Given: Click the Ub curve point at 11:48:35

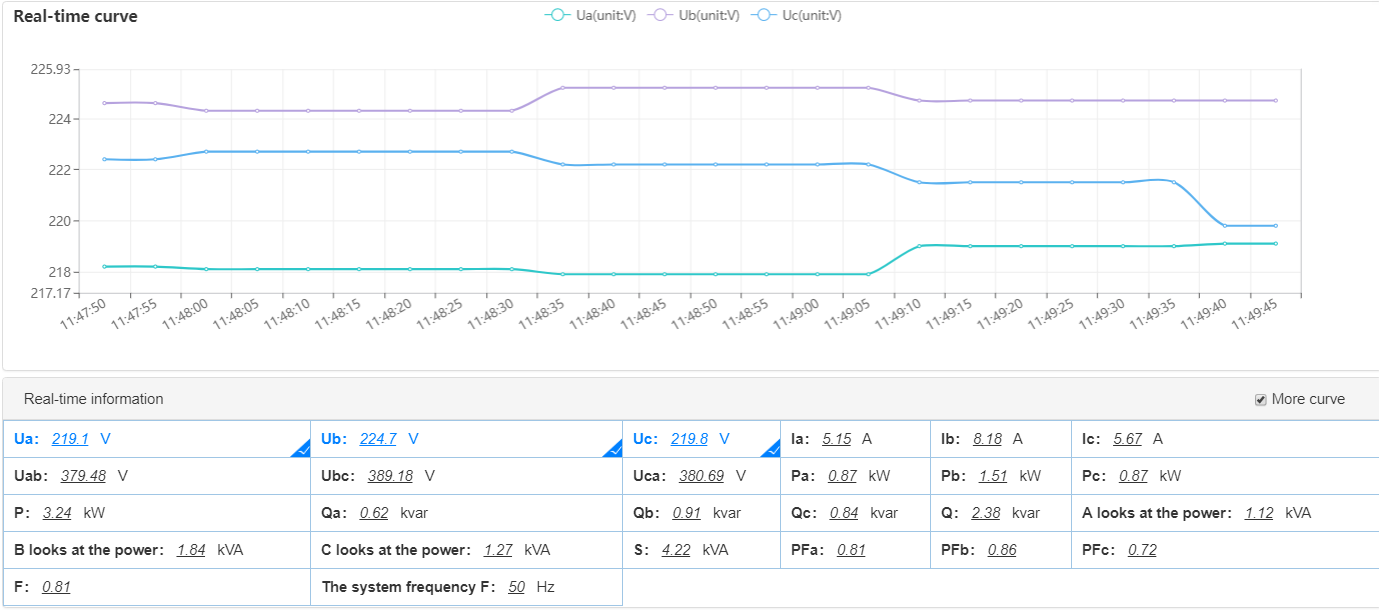Looking at the screenshot, I should coord(563,88).
